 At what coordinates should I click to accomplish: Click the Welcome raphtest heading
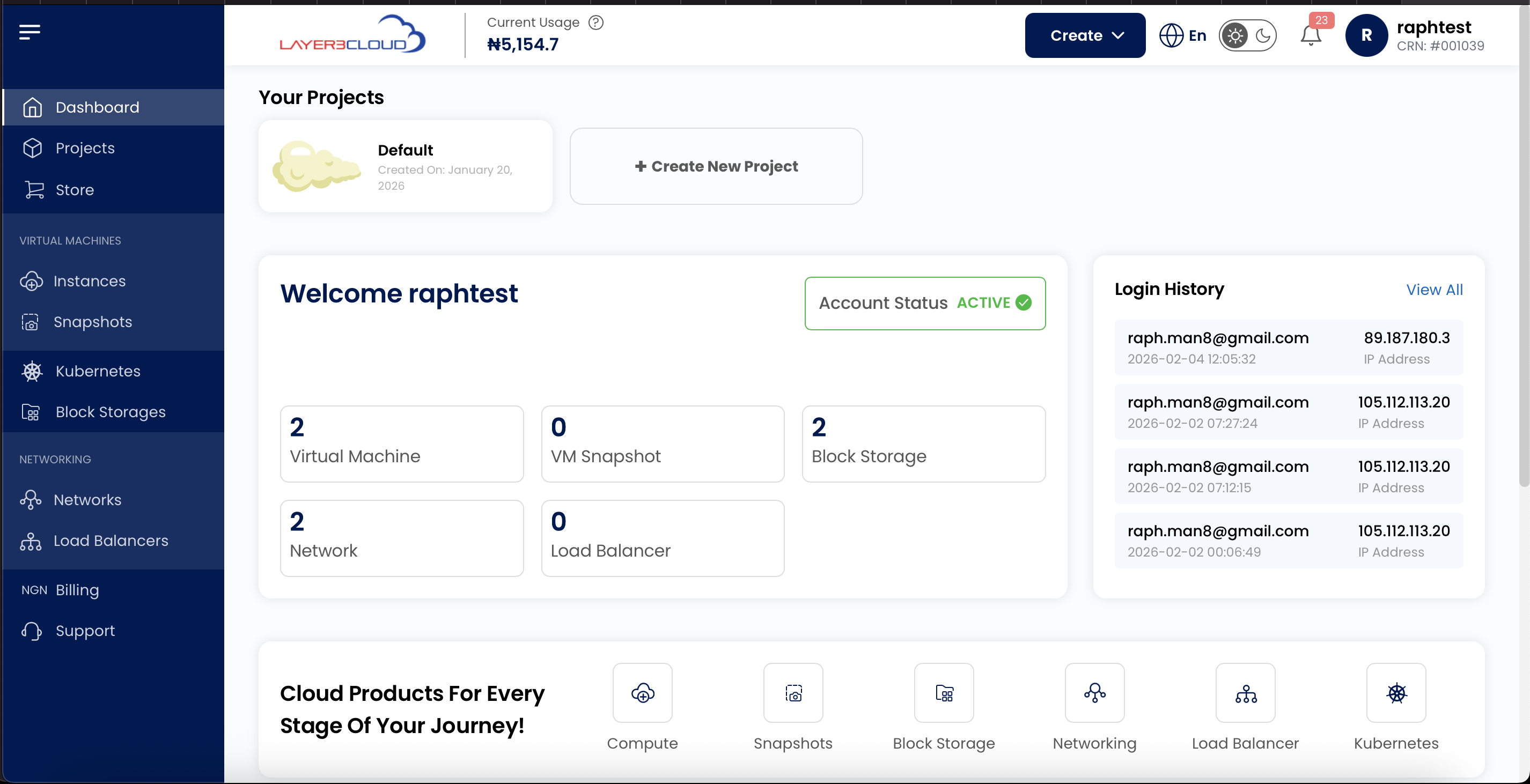(x=399, y=294)
